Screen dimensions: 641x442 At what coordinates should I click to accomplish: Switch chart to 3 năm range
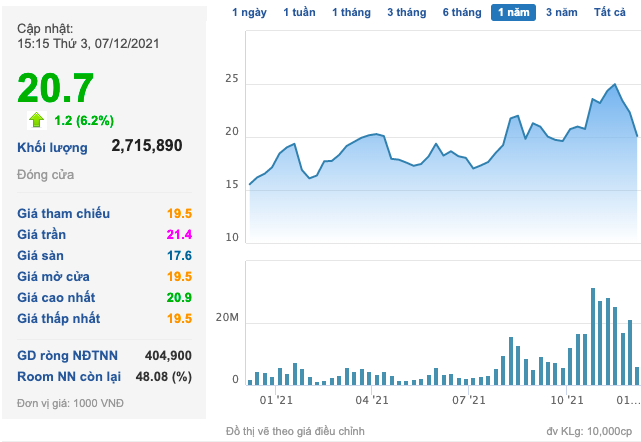point(562,12)
